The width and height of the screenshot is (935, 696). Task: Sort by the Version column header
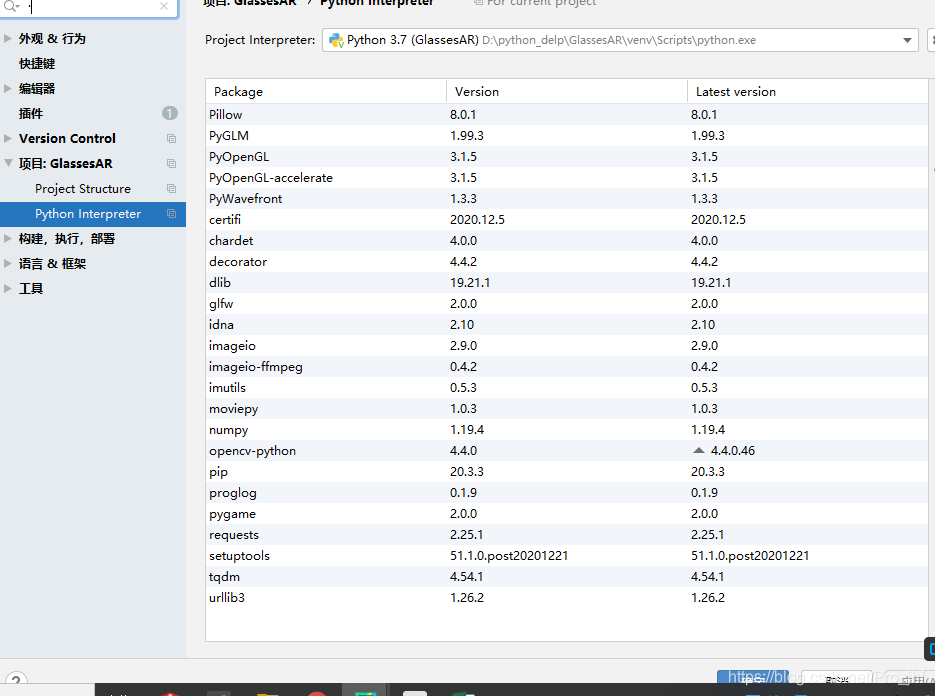point(567,91)
